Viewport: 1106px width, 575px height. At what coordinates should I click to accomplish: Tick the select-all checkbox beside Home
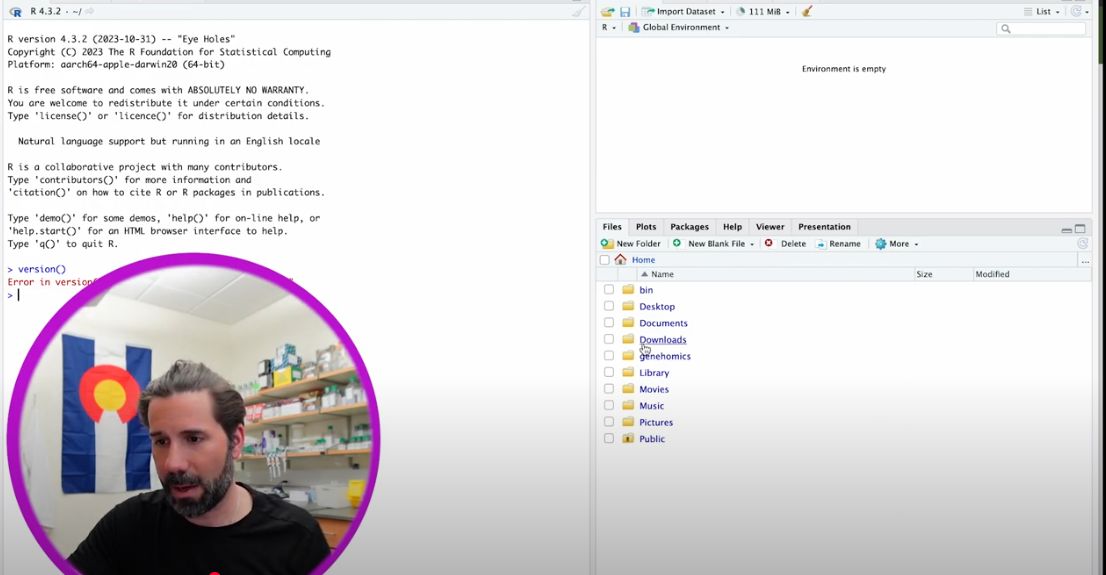coord(604,260)
